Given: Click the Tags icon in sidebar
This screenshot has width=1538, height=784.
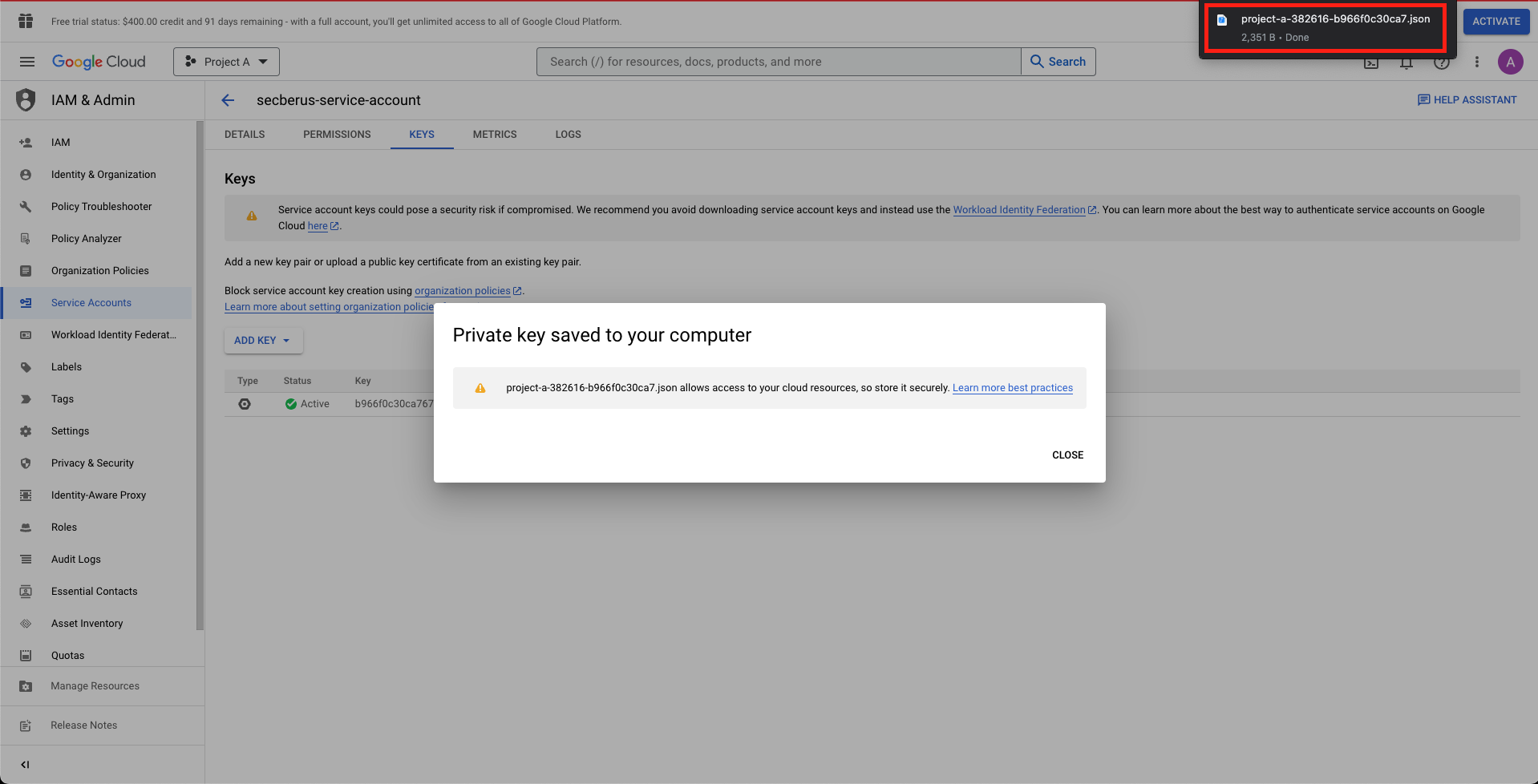Looking at the screenshot, I should (26, 399).
